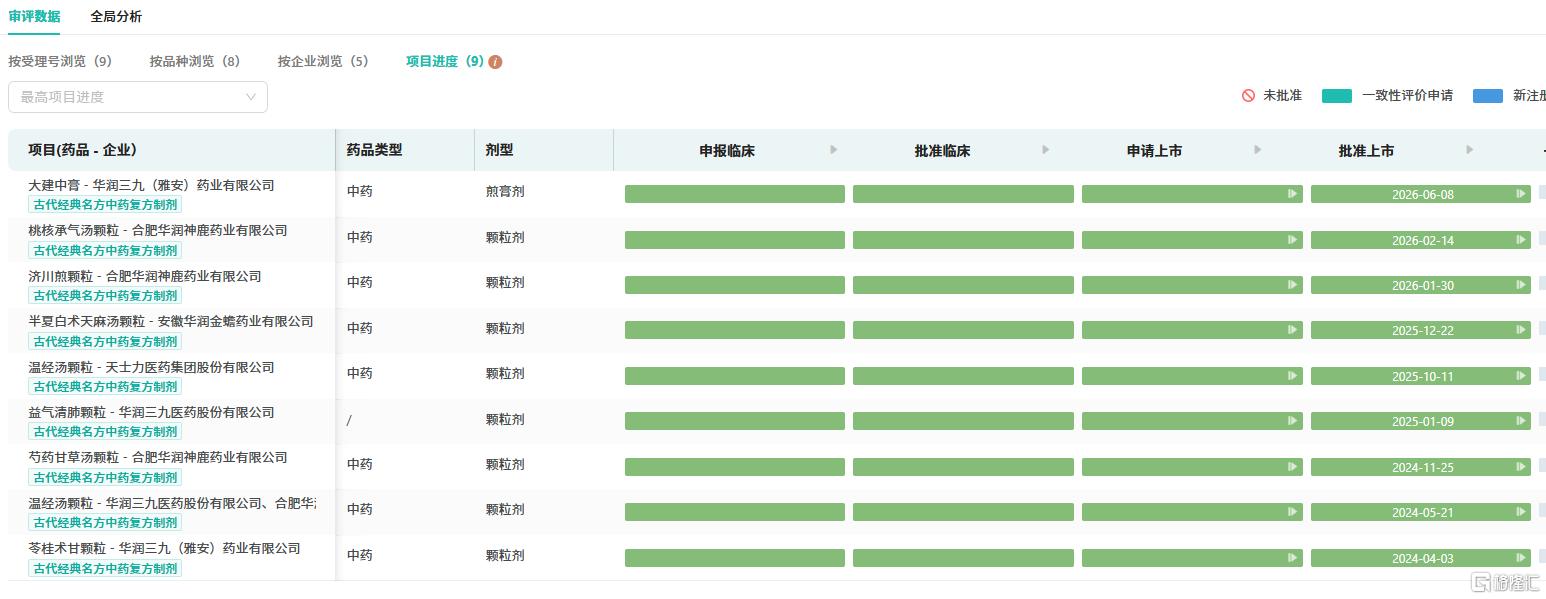Click play icon on the 2024-04-03 bar
1546x599 pixels.
(x=1521, y=558)
